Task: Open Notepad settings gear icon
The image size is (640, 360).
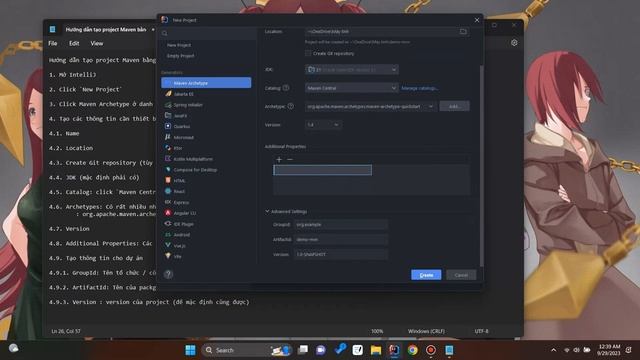Action: point(514,43)
